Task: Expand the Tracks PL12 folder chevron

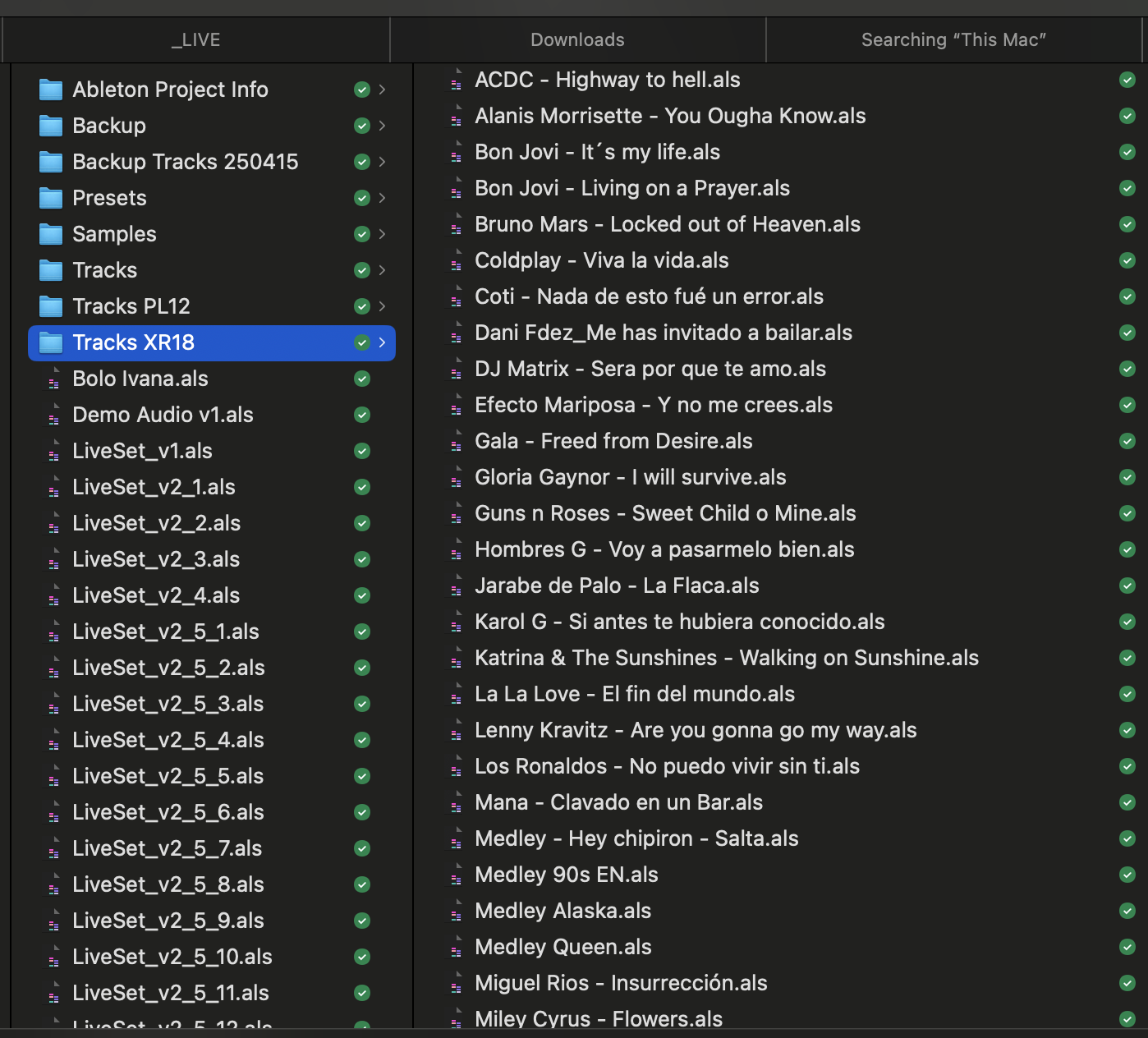Action: click(382, 306)
